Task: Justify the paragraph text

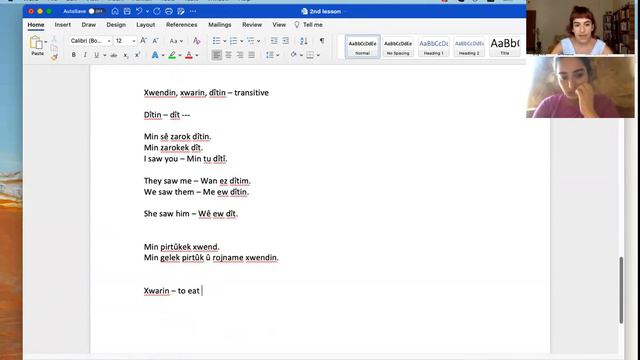Action: [251, 55]
